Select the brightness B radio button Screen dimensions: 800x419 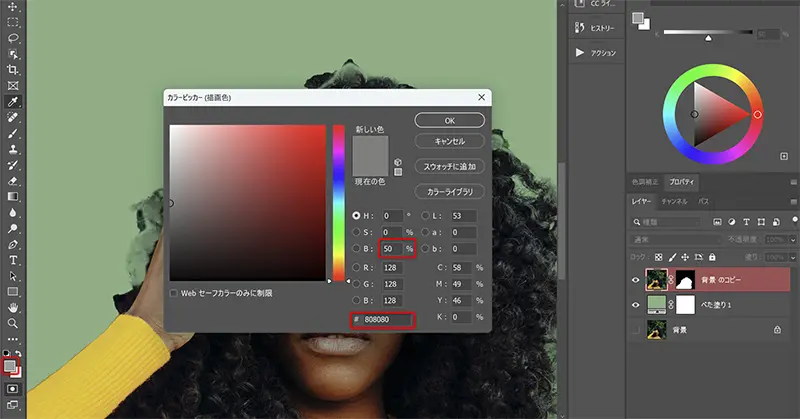pos(356,249)
